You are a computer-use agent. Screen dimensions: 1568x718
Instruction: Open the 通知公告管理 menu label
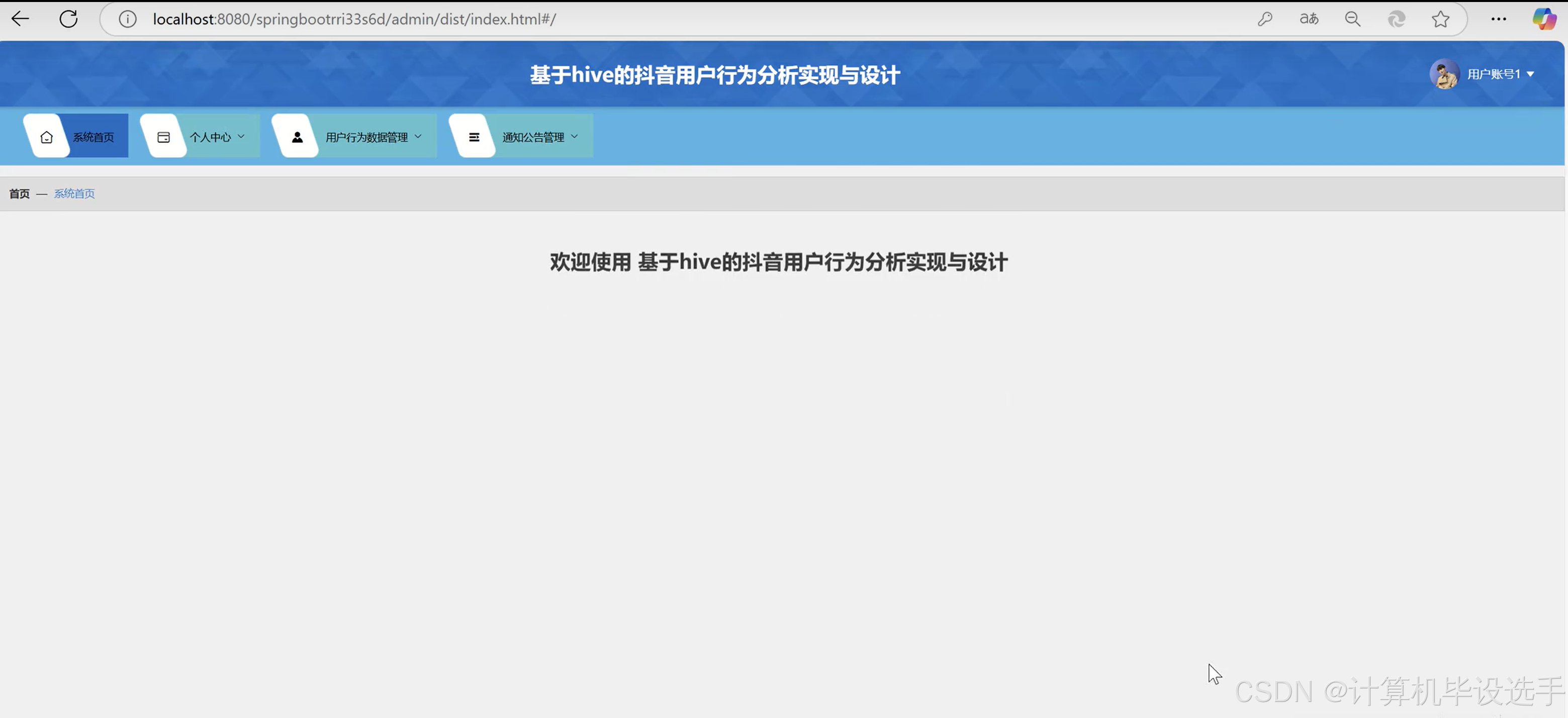[x=533, y=137]
